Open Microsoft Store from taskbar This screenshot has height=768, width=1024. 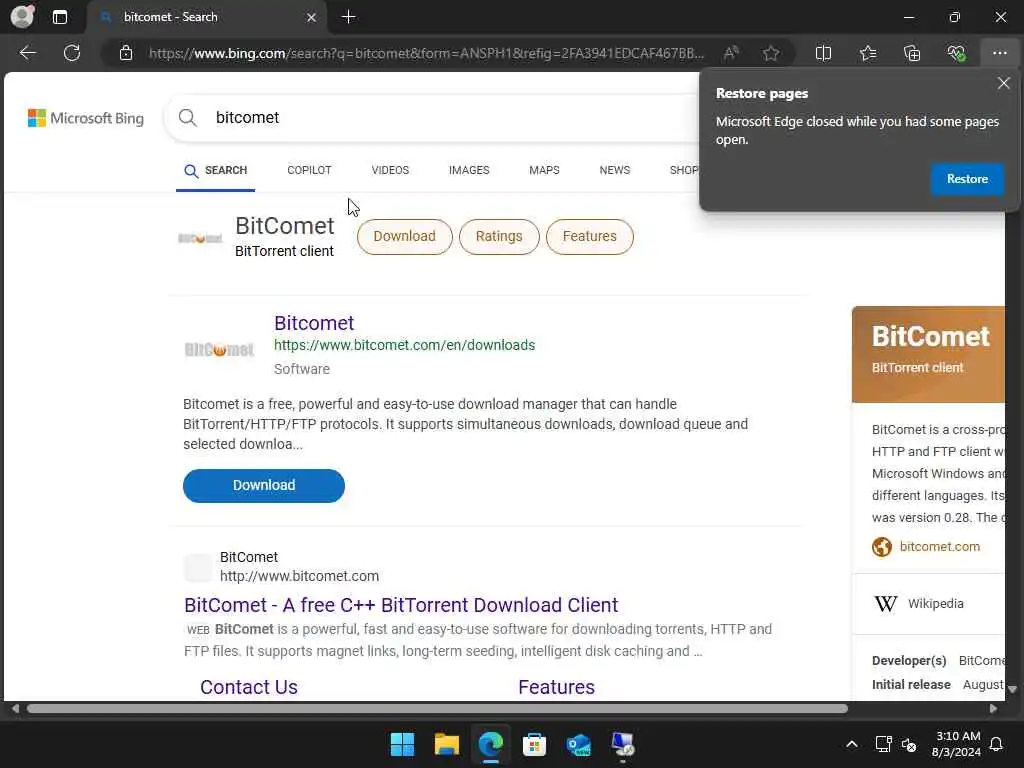[534, 744]
